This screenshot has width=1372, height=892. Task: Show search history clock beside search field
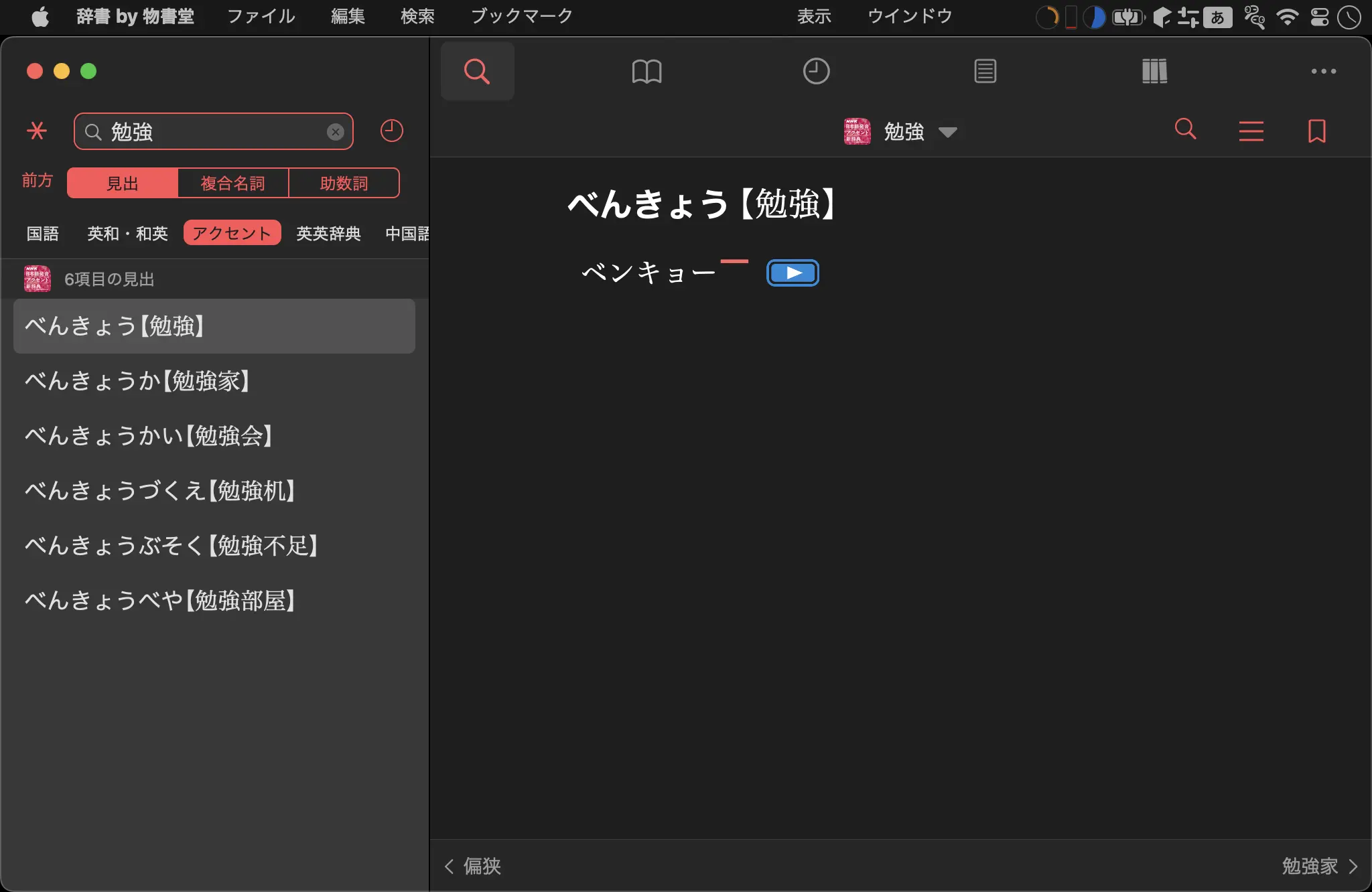coord(392,131)
